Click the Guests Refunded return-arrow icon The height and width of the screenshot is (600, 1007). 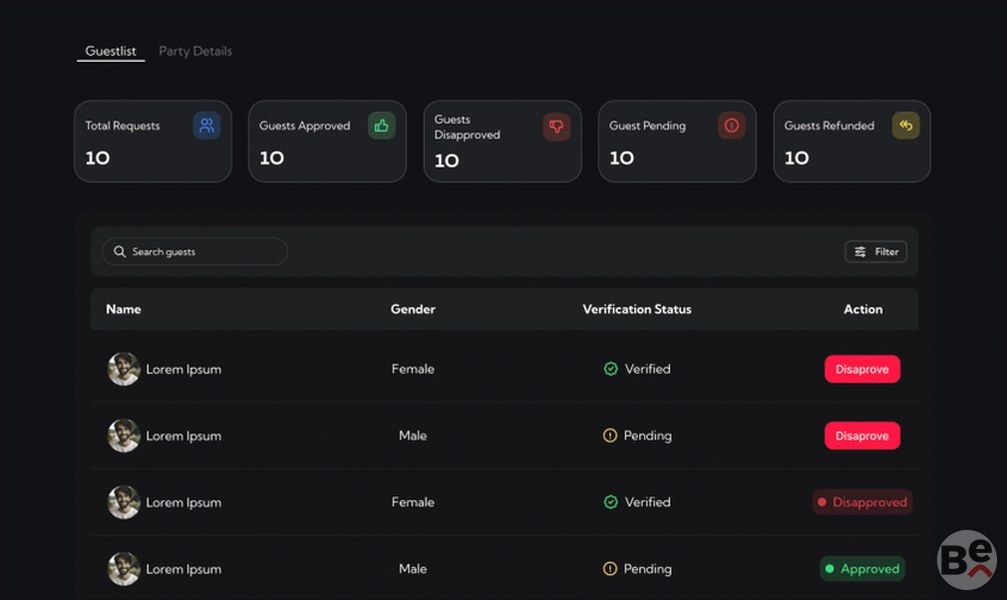click(x=905, y=126)
